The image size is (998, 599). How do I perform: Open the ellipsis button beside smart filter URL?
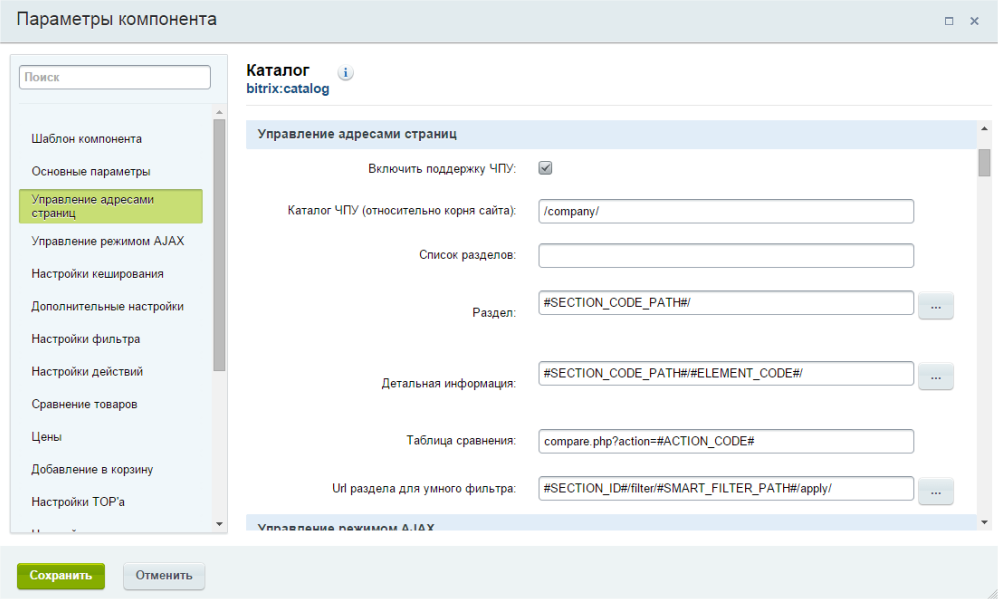[935, 491]
